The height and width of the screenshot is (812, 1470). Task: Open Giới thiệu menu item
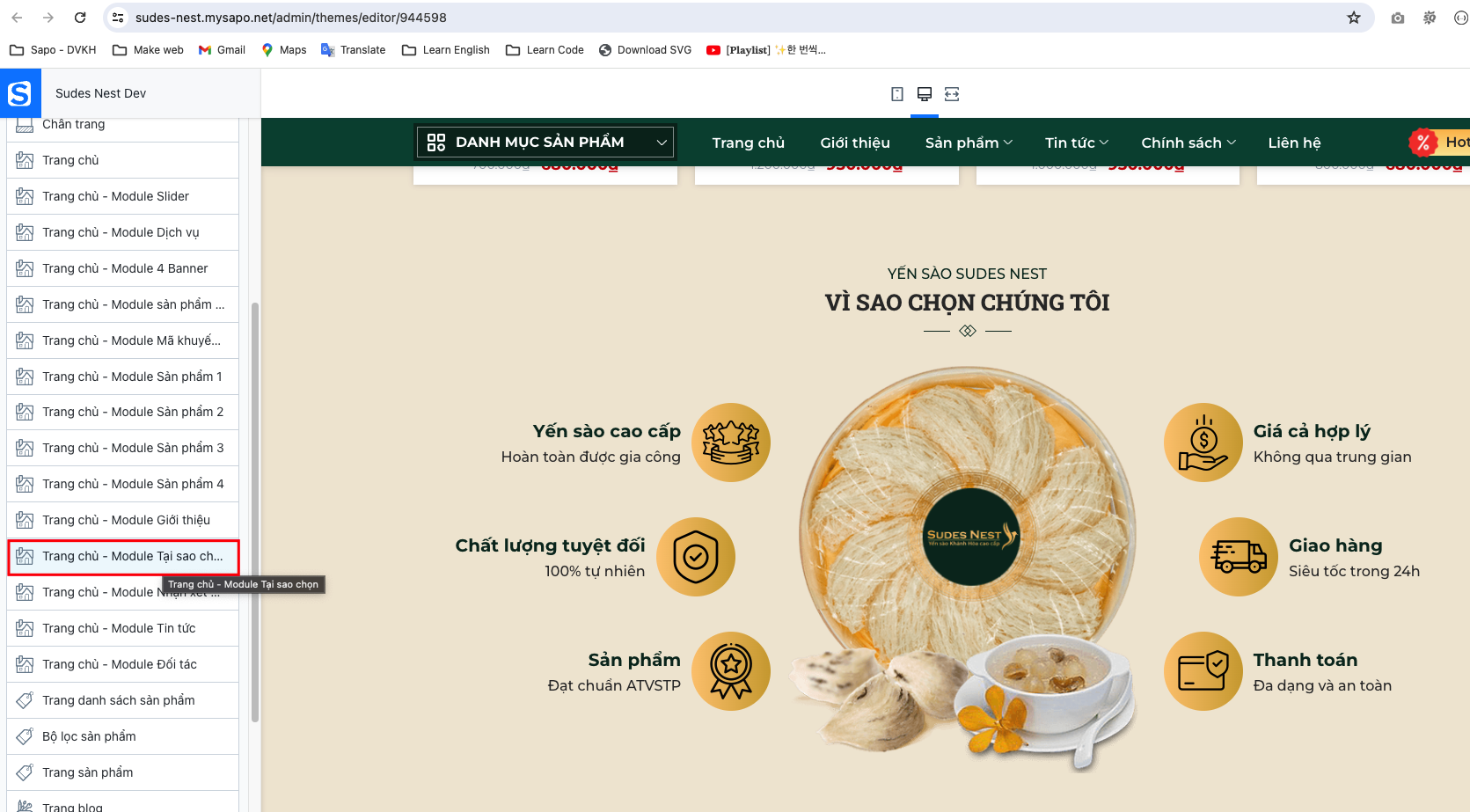[855, 143]
